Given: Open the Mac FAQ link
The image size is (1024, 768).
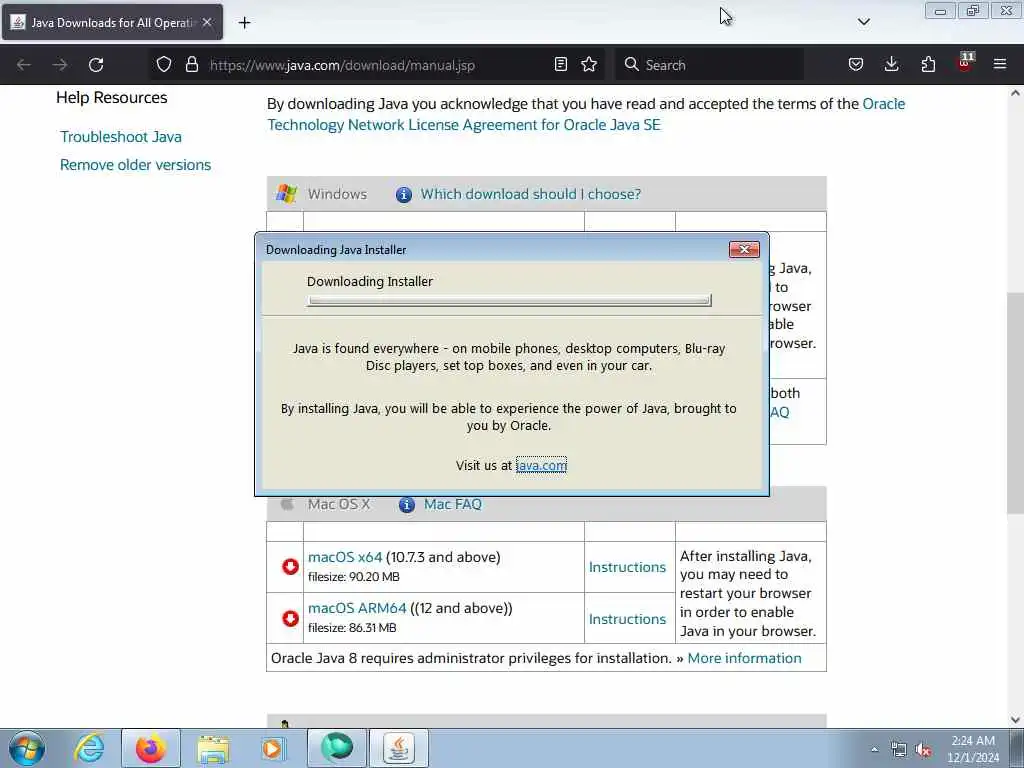Looking at the screenshot, I should [x=453, y=504].
